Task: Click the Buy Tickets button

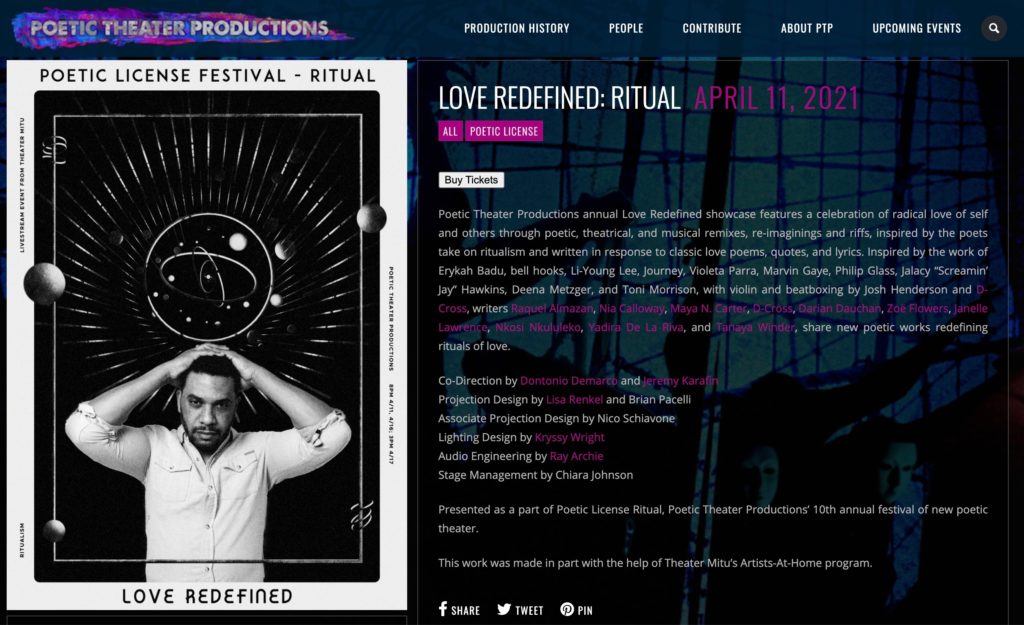Action: coord(471,180)
